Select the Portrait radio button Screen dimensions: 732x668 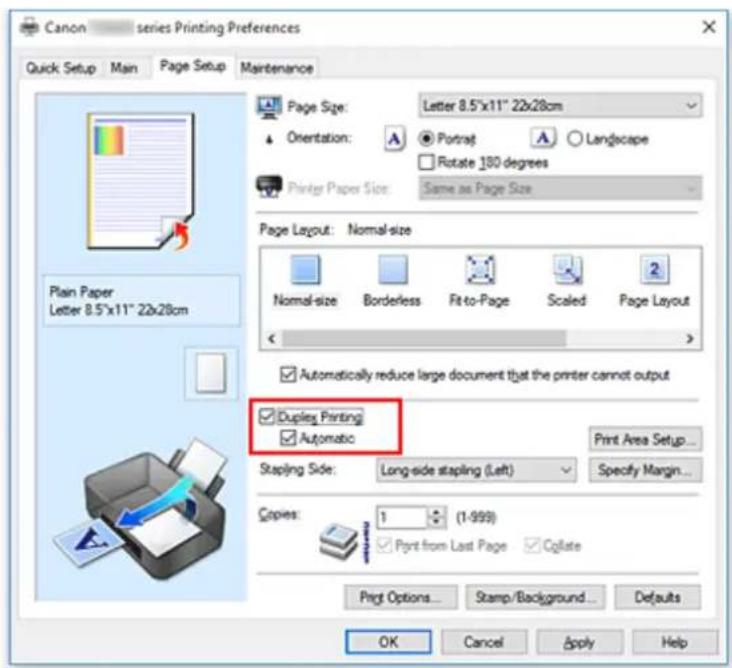coord(427,139)
